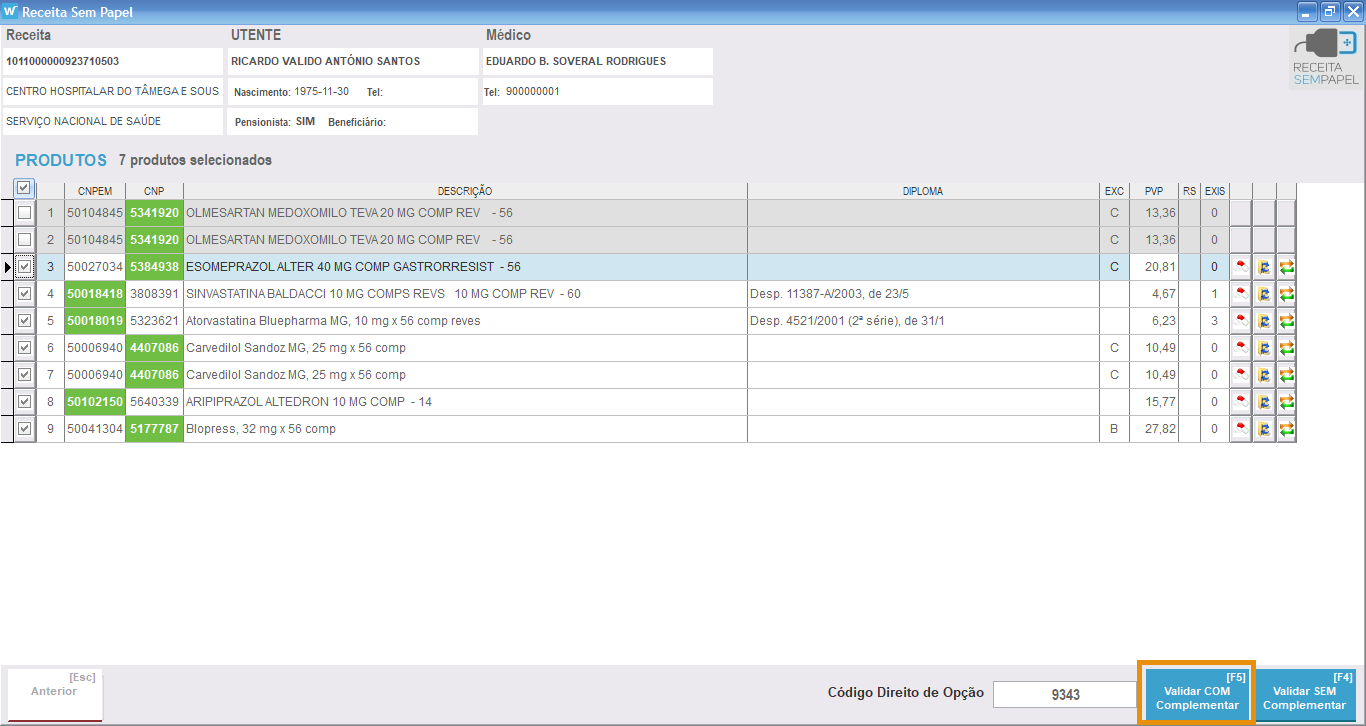Toggle the select-all checkbox in the table header
This screenshot has height=726, width=1366.
[24, 188]
